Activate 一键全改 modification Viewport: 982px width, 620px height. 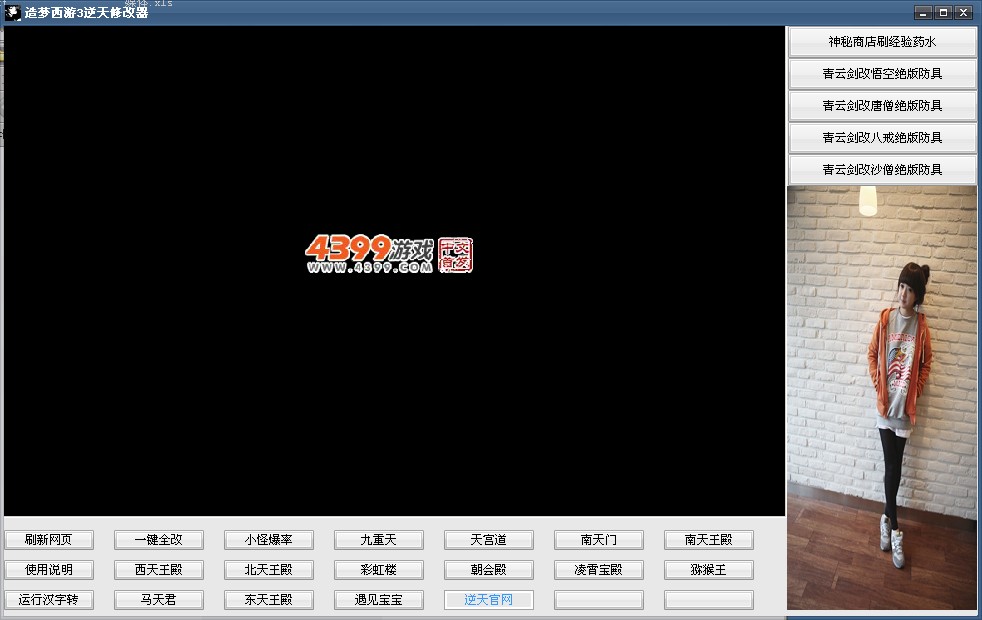tap(159, 540)
